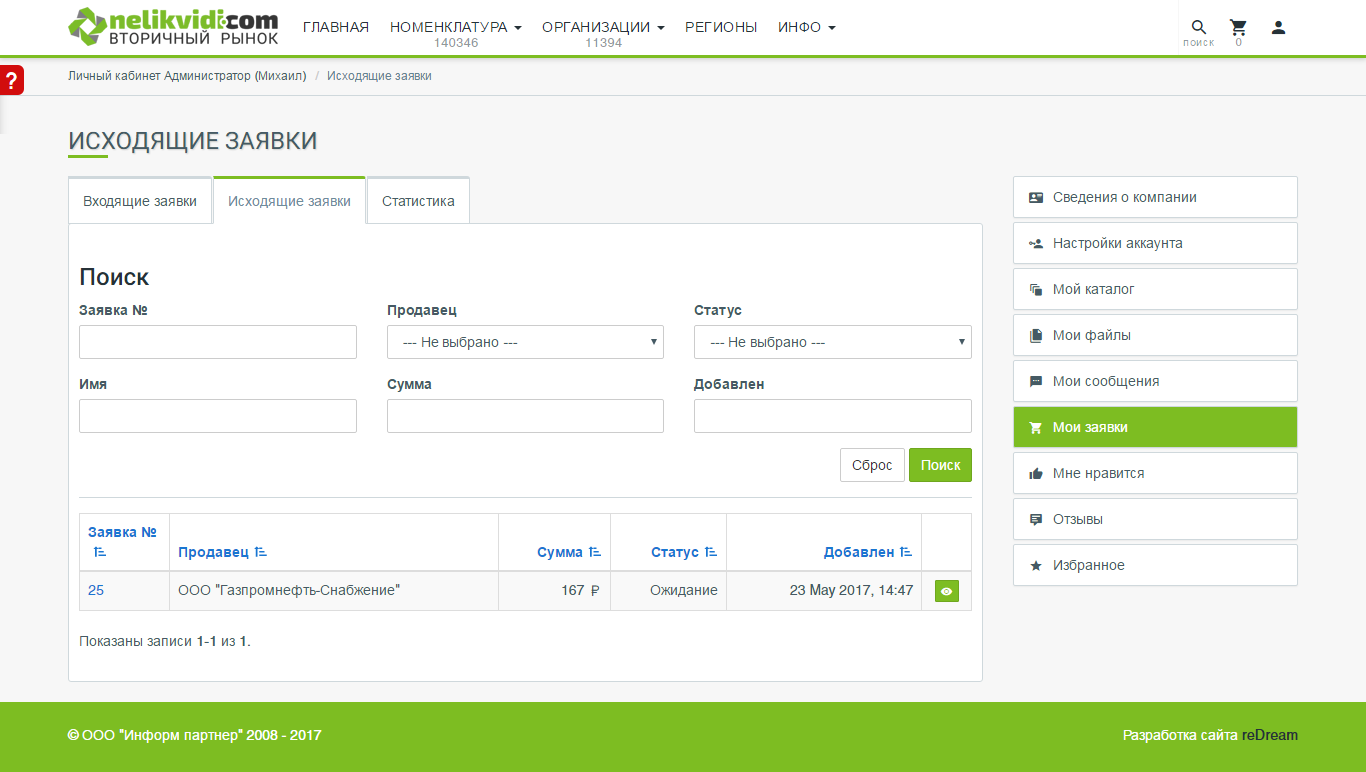1366x772 pixels.
Task: Open the shopping cart icon
Action: tap(1238, 27)
